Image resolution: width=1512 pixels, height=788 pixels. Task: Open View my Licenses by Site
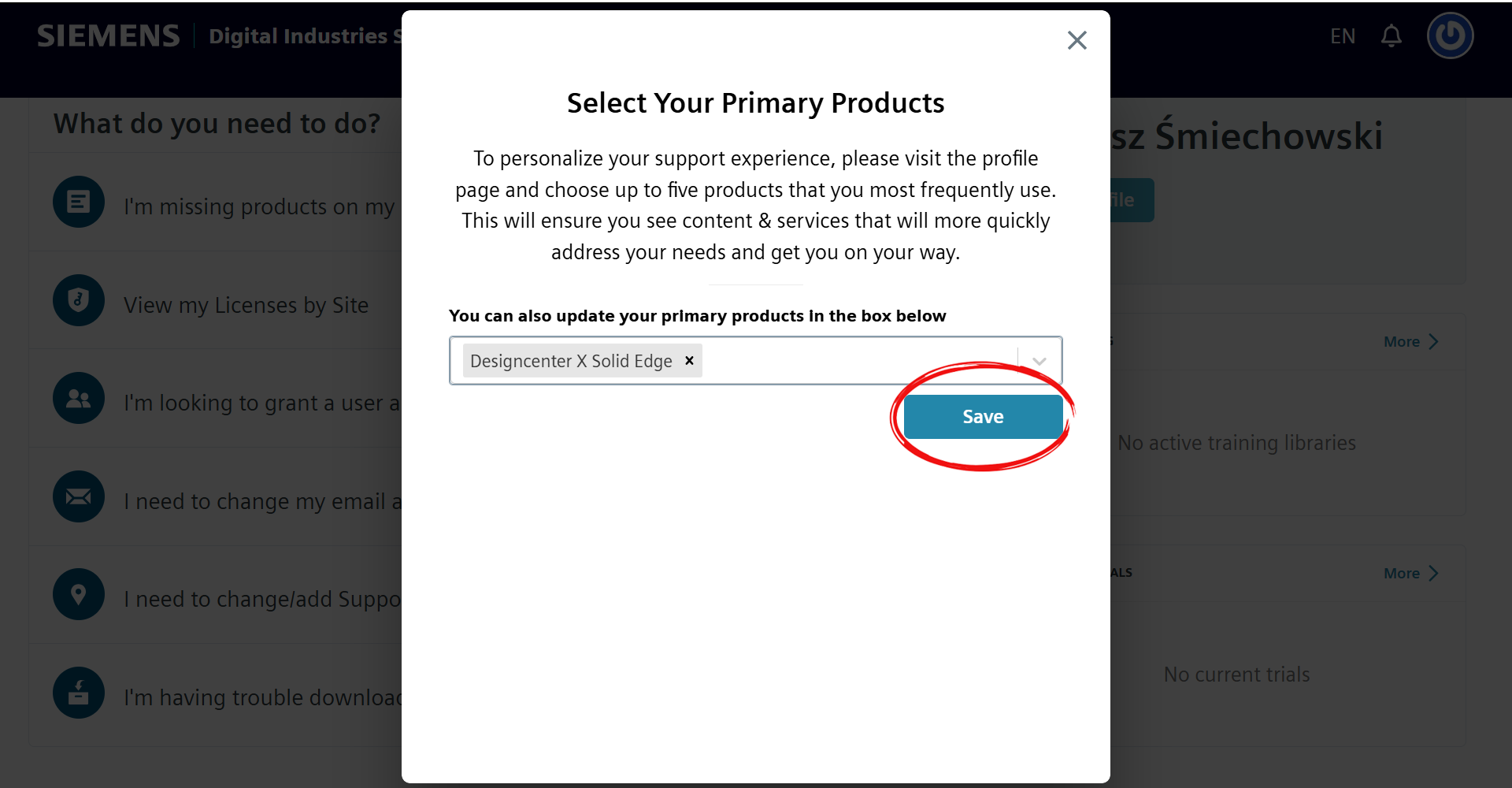coord(246,305)
